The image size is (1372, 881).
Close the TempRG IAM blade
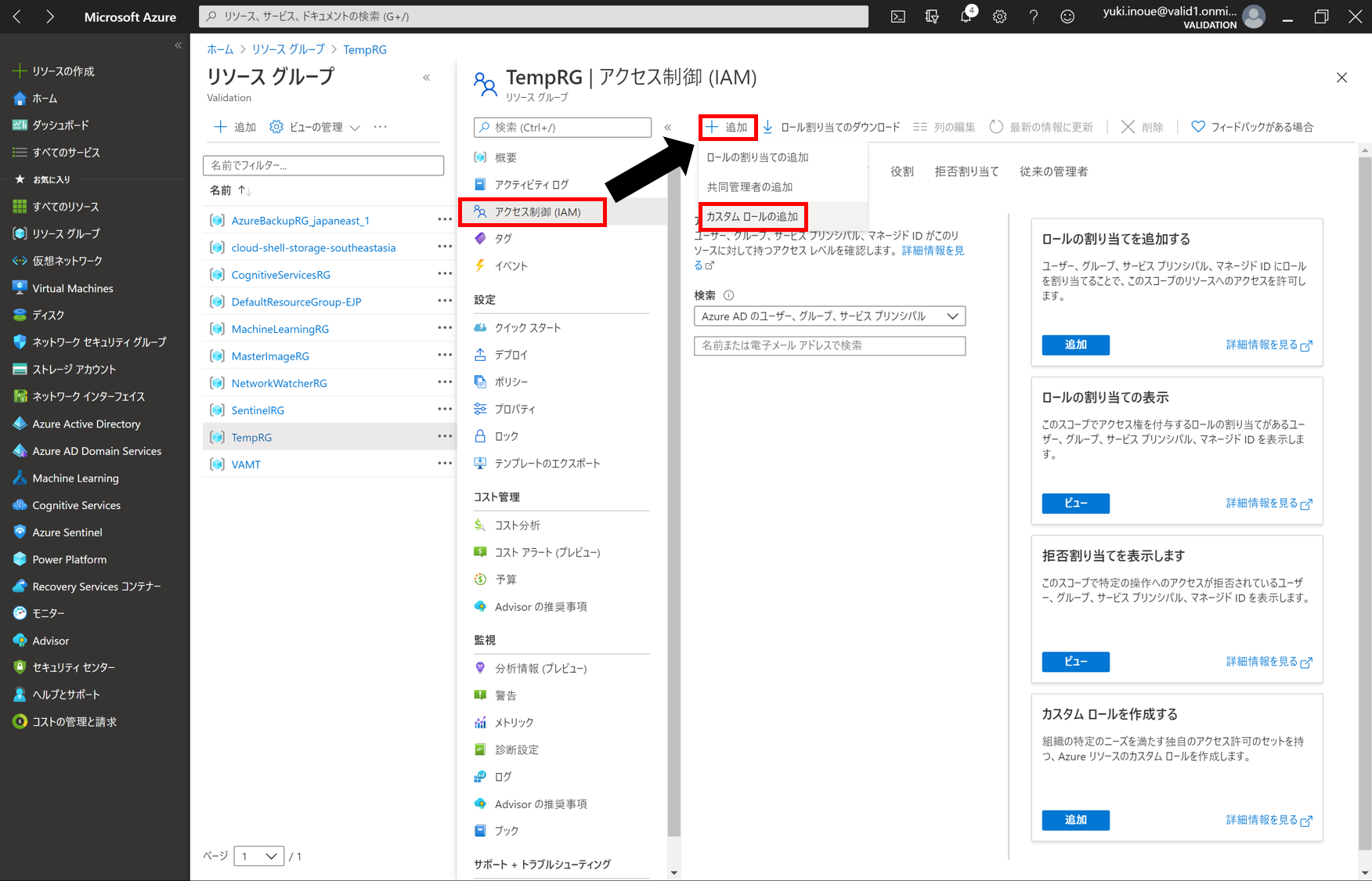click(1341, 78)
